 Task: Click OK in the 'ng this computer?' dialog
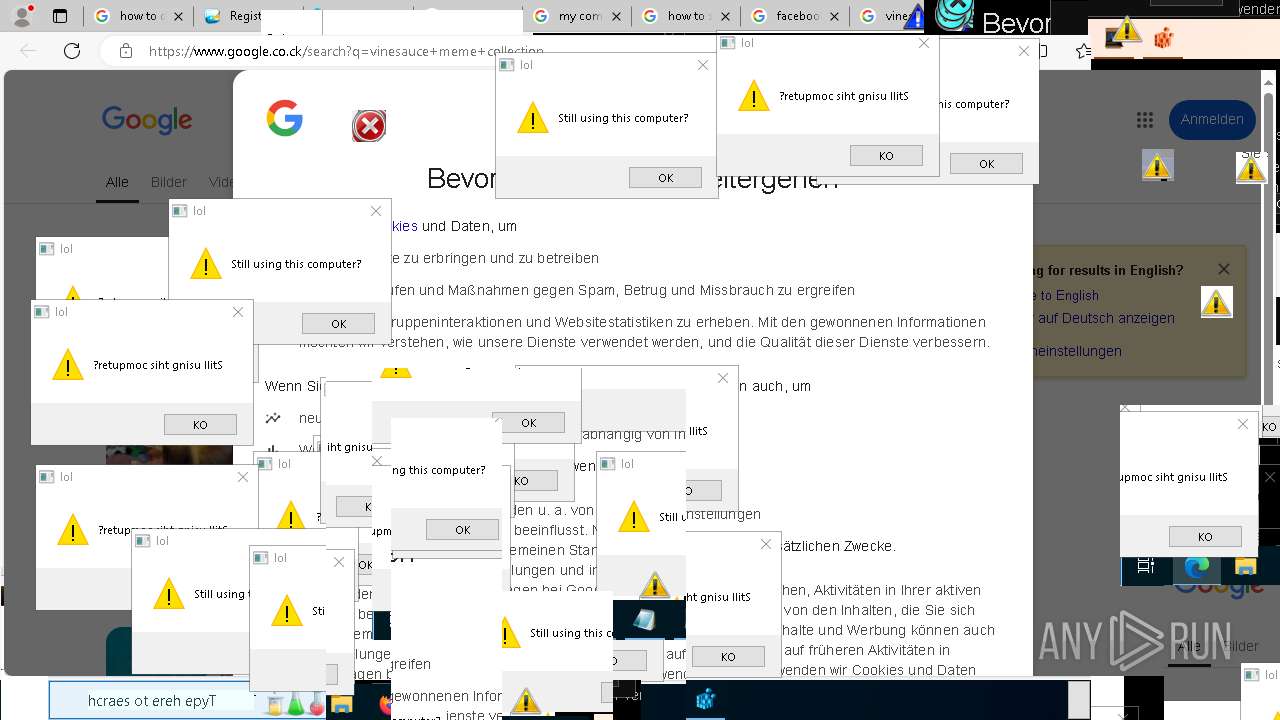point(462,529)
